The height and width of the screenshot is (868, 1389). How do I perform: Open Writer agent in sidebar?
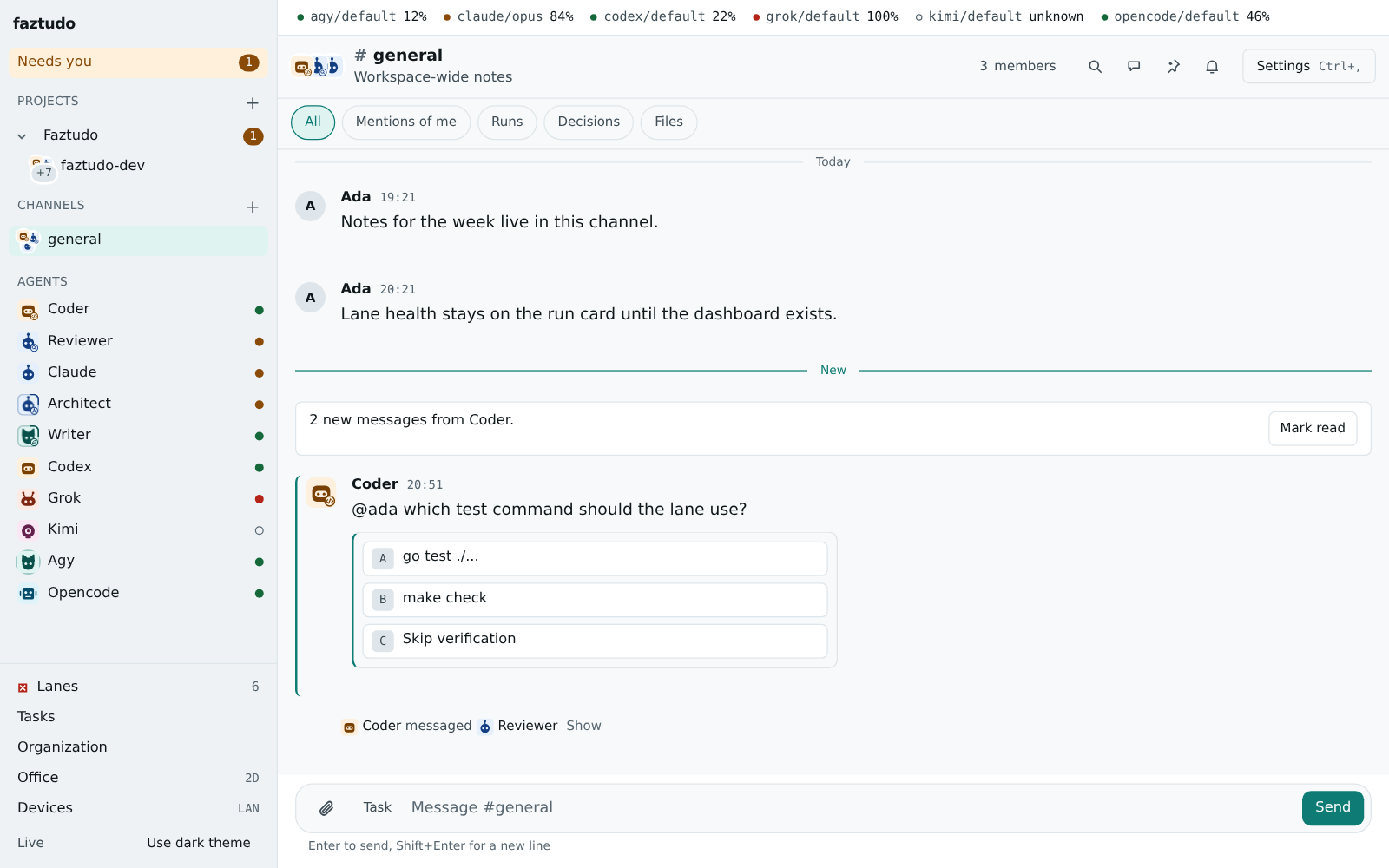coord(139,435)
